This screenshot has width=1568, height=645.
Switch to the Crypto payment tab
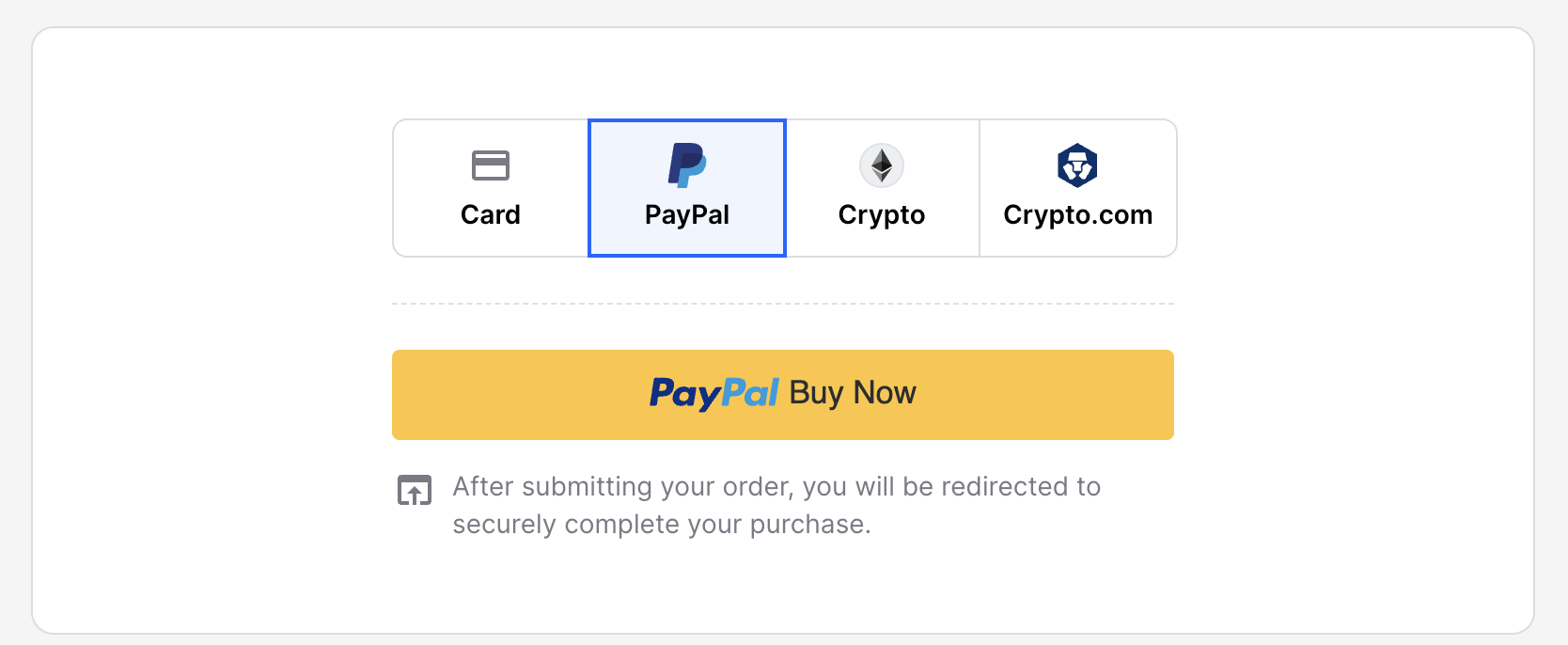pos(882,188)
